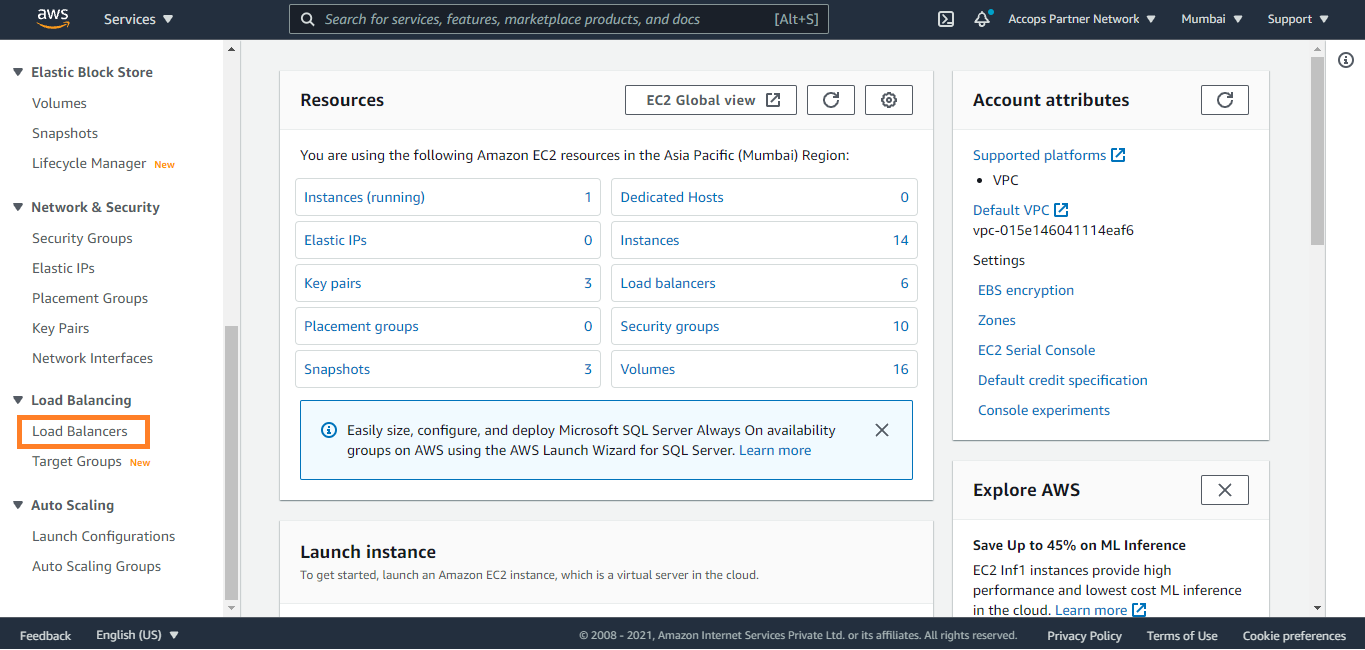1365x650 pixels.
Task: Open Console experiments link
Action: point(1044,410)
